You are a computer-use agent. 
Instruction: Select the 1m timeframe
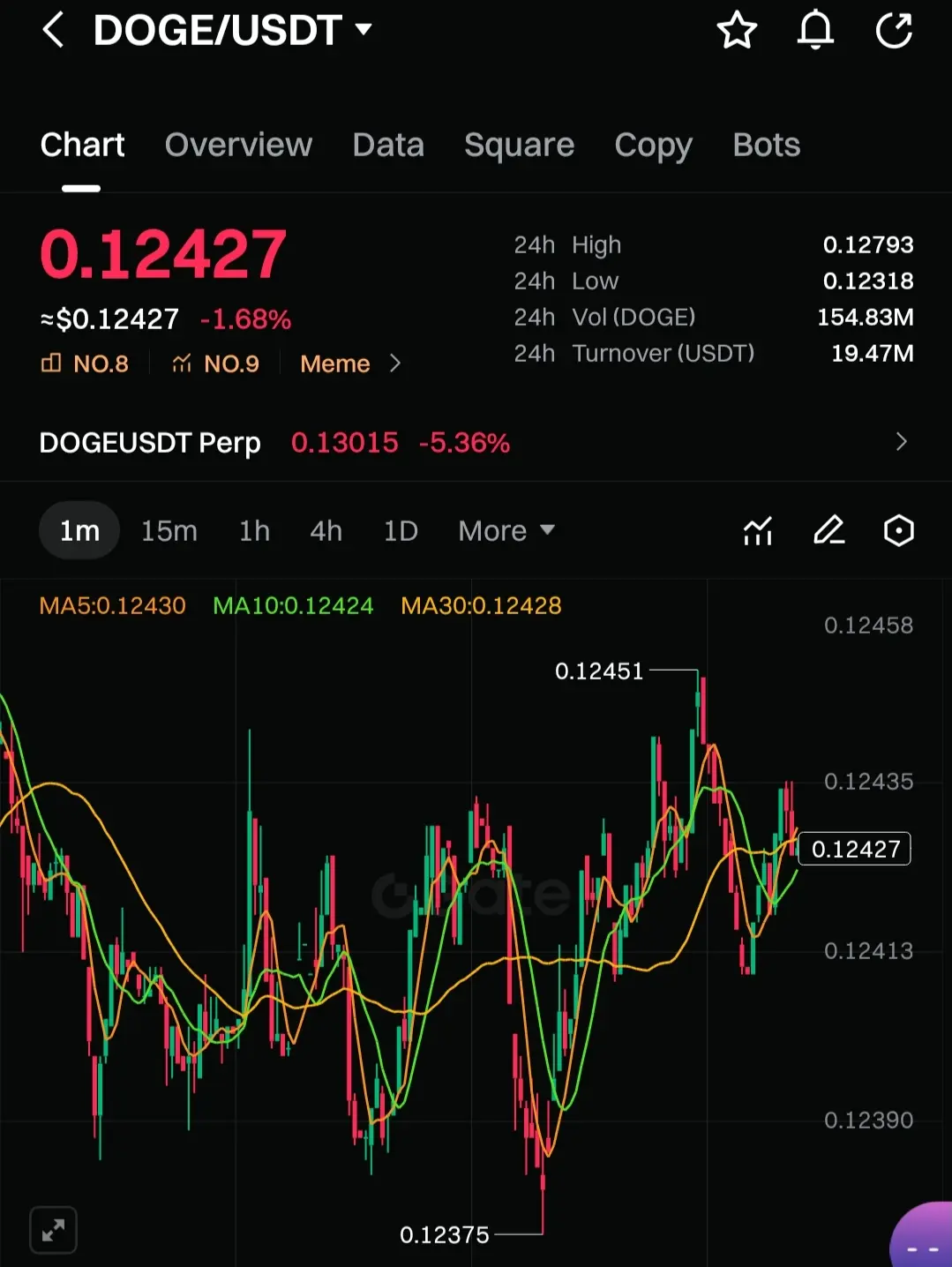click(x=79, y=530)
